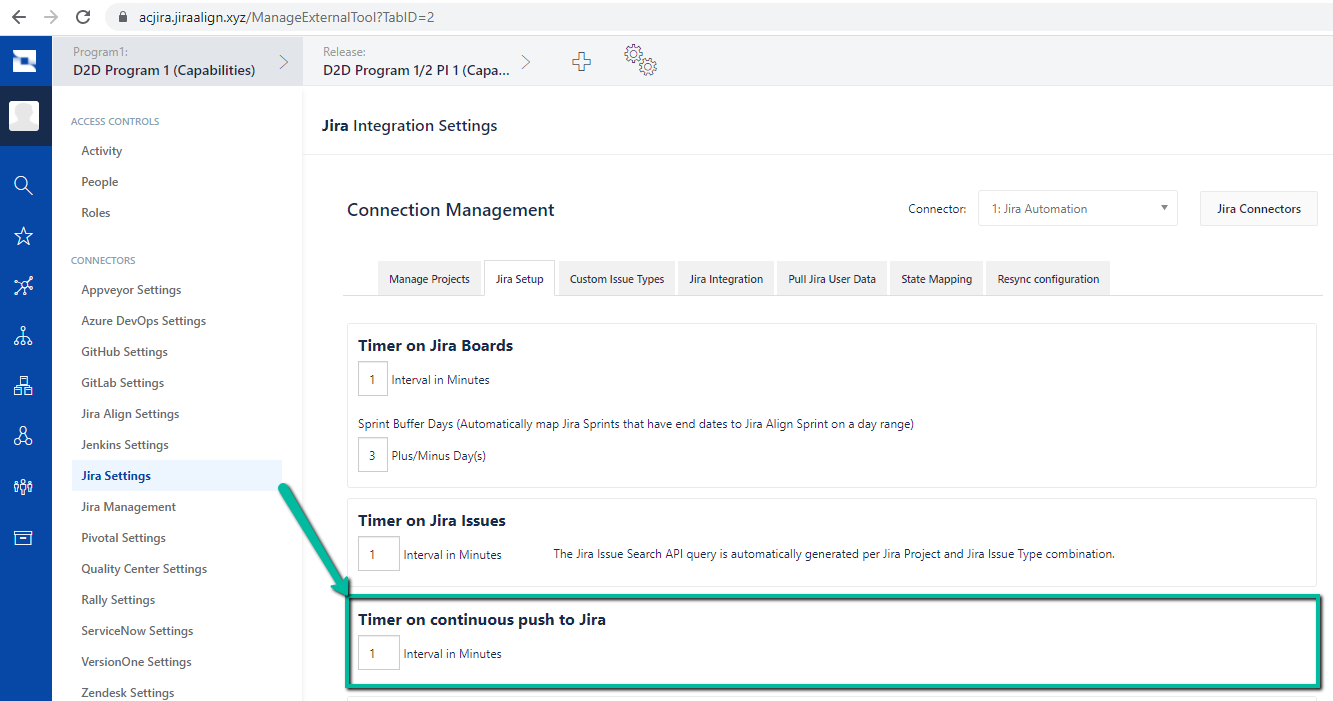Click the Sprint Buffer Days field
The image size is (1333, 701).
(x=373, y=455)
